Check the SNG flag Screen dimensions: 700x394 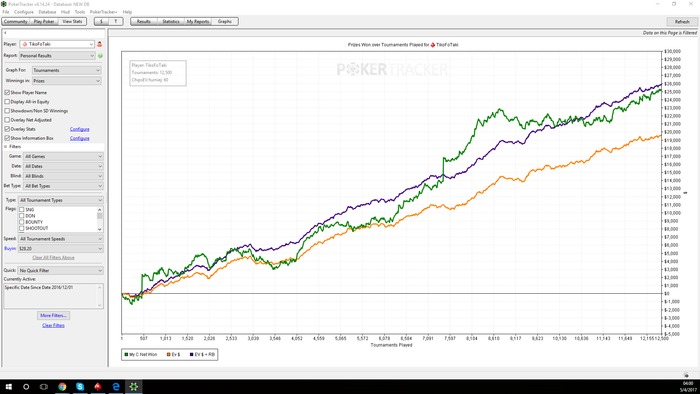[21, 209]
